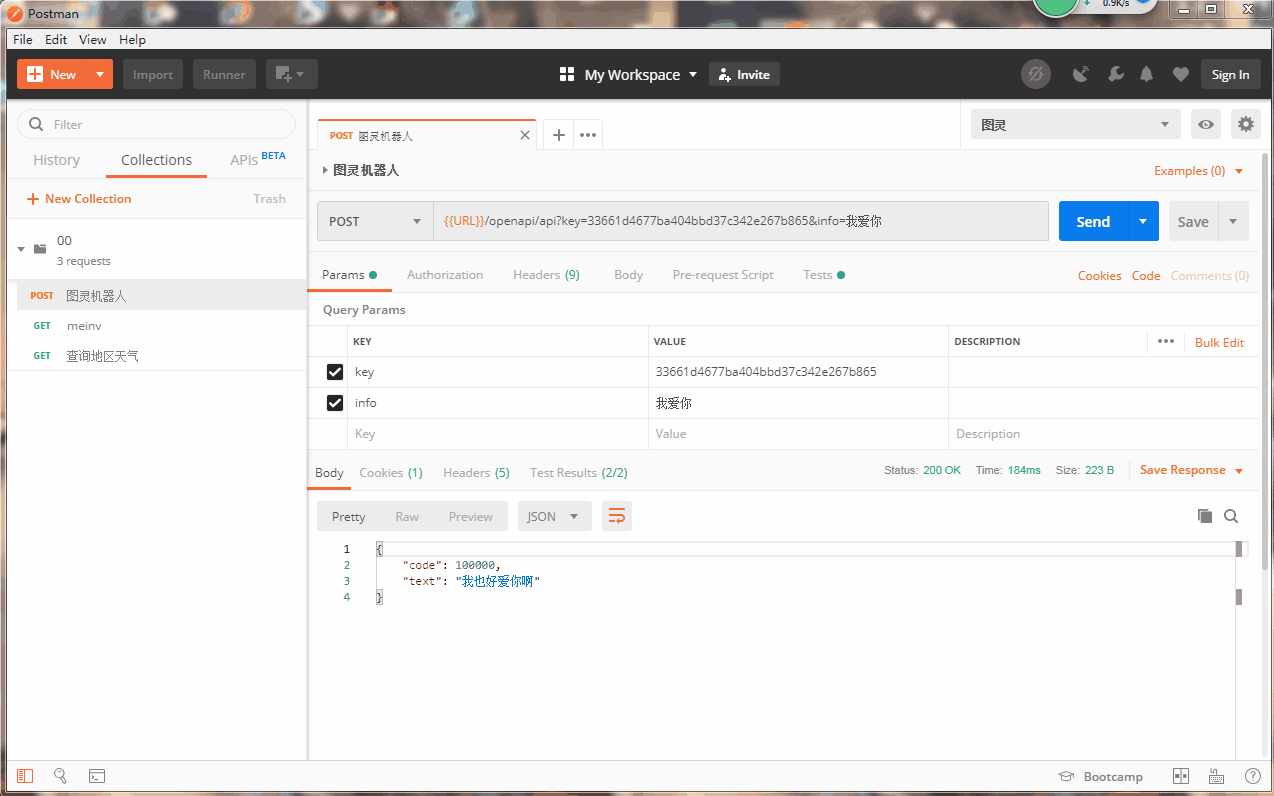The height and width of the screenshot is (796, 1274).
Task: Click the collection 00 folder icon
Action: pyautogui.click(x=40, y=249)
